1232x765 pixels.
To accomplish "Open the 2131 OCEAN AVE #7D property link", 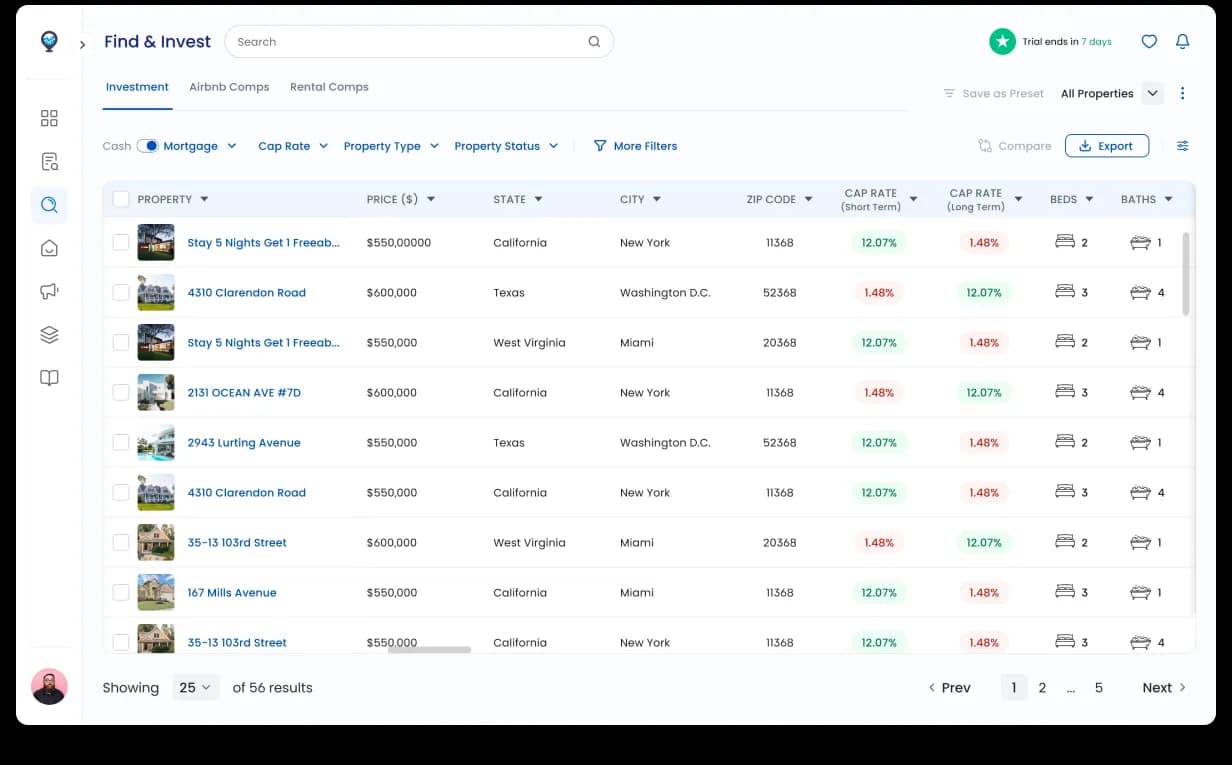I will pyautogui.click(x=244, y=392).
